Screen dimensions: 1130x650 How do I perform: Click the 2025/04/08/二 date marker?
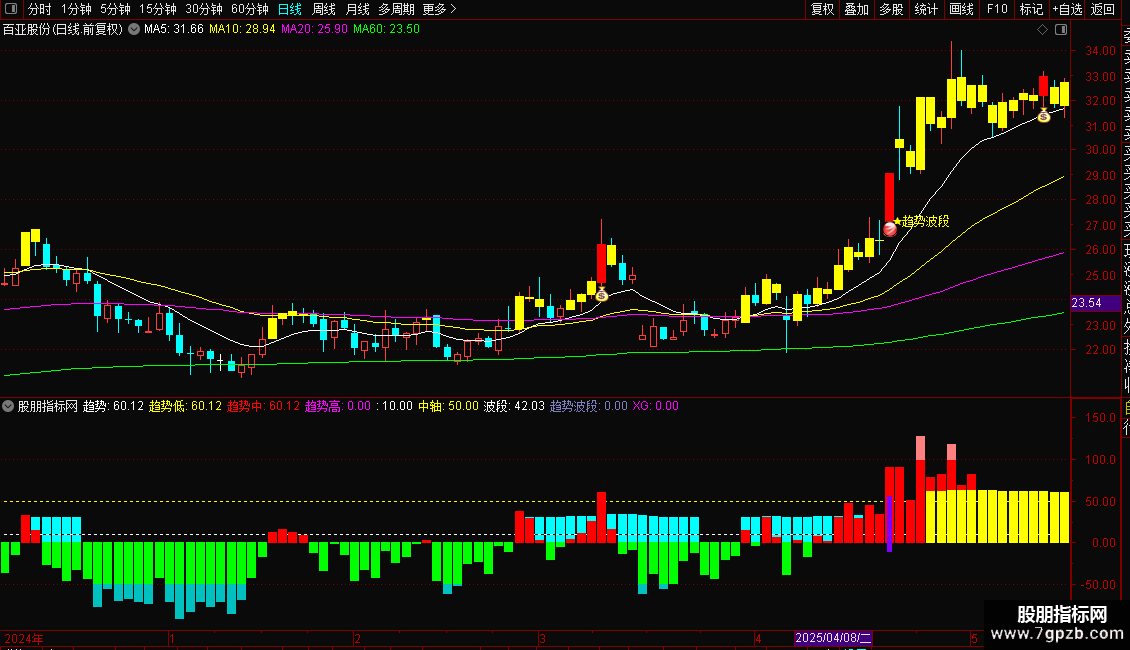833,638
